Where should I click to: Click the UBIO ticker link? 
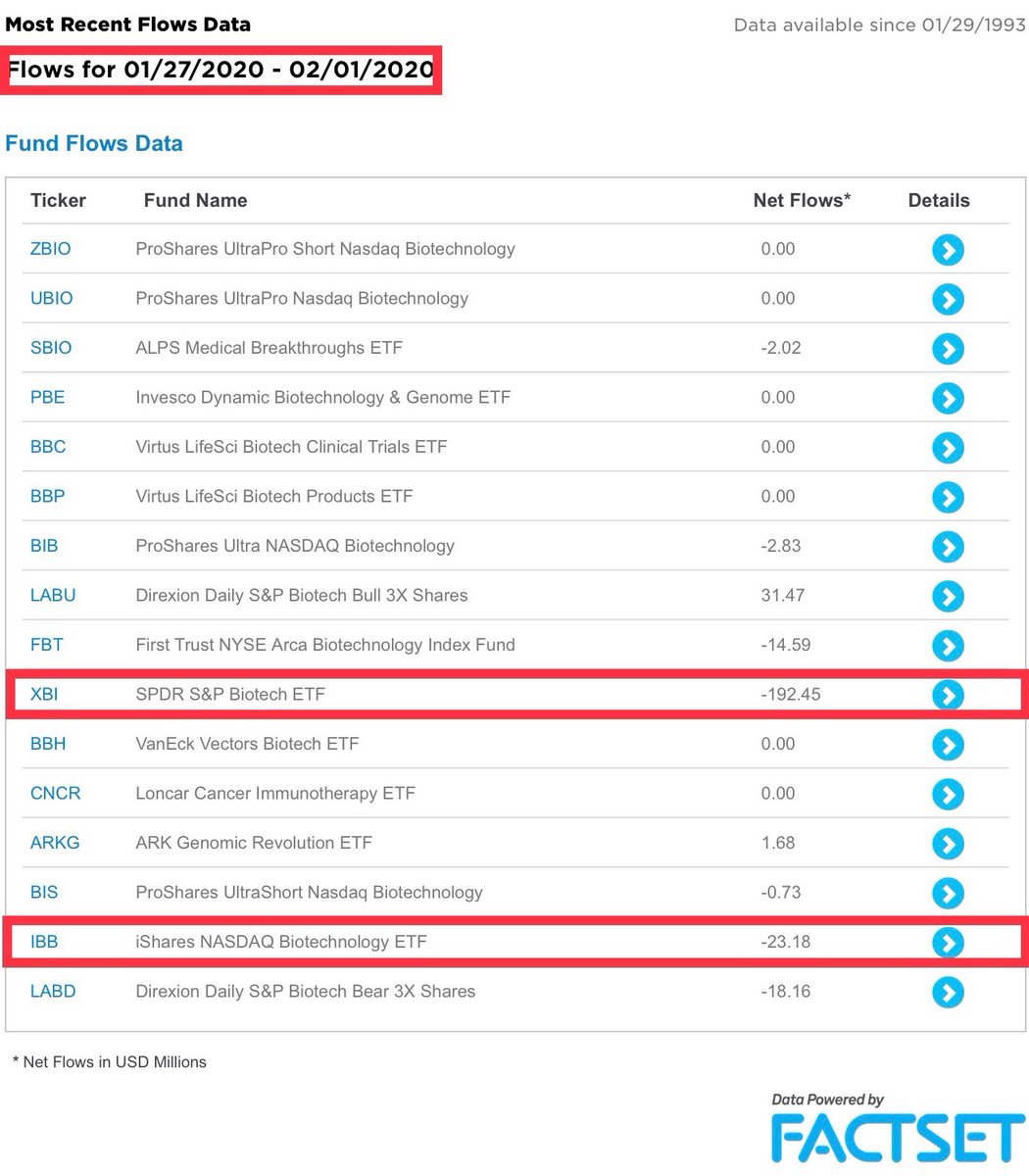52,298
